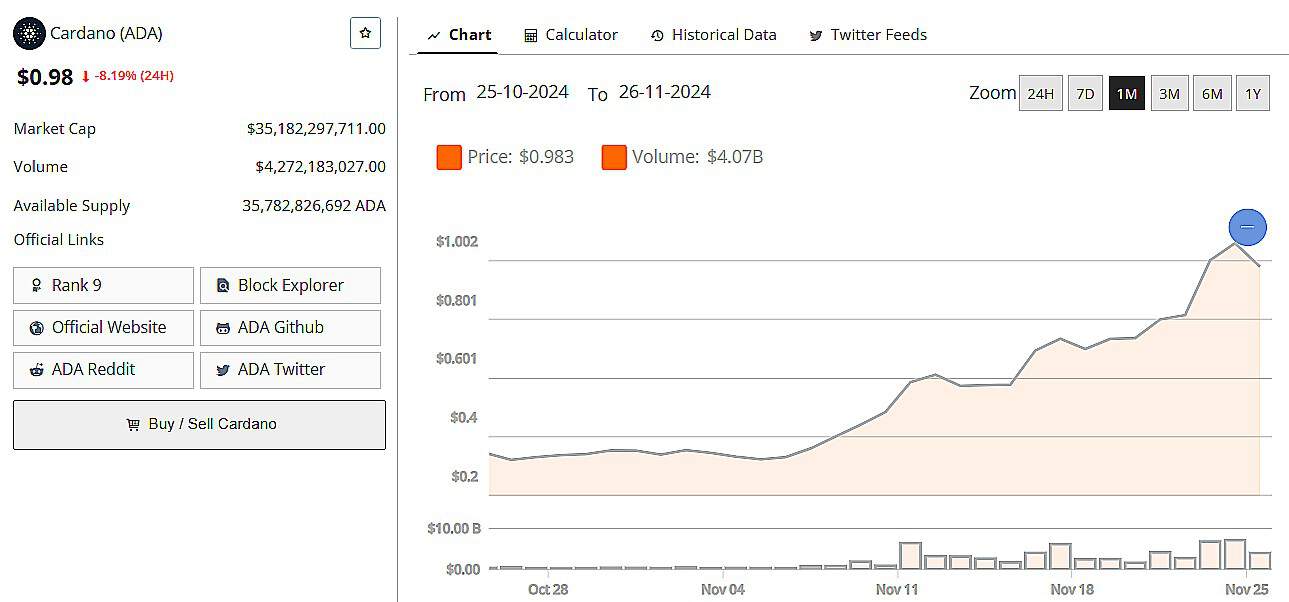Viewport: 1289px width, 602px height.
Task: Toggle the Volume series orange legend box
Action: click(614, 157)
